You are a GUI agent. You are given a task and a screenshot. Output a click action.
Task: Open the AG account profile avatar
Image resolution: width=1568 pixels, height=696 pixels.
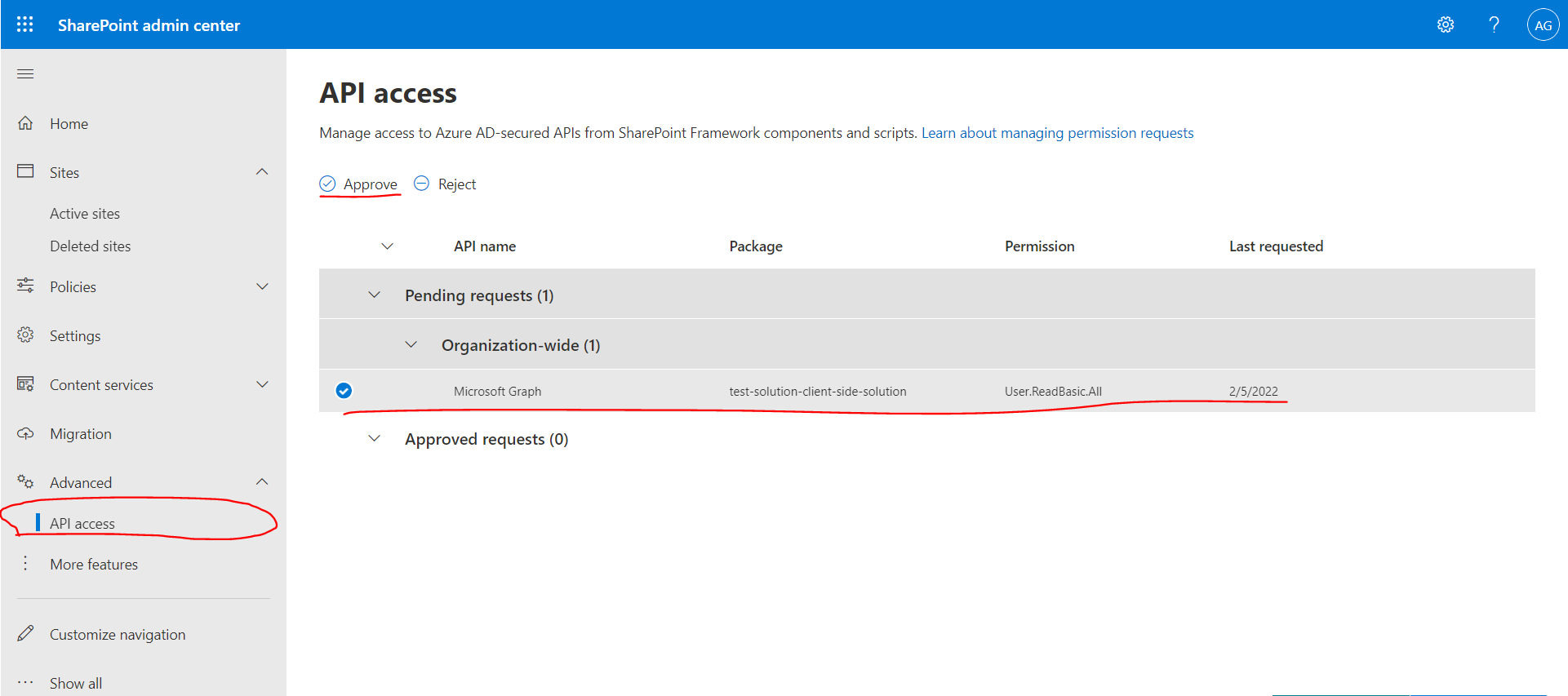(1543, 25)
